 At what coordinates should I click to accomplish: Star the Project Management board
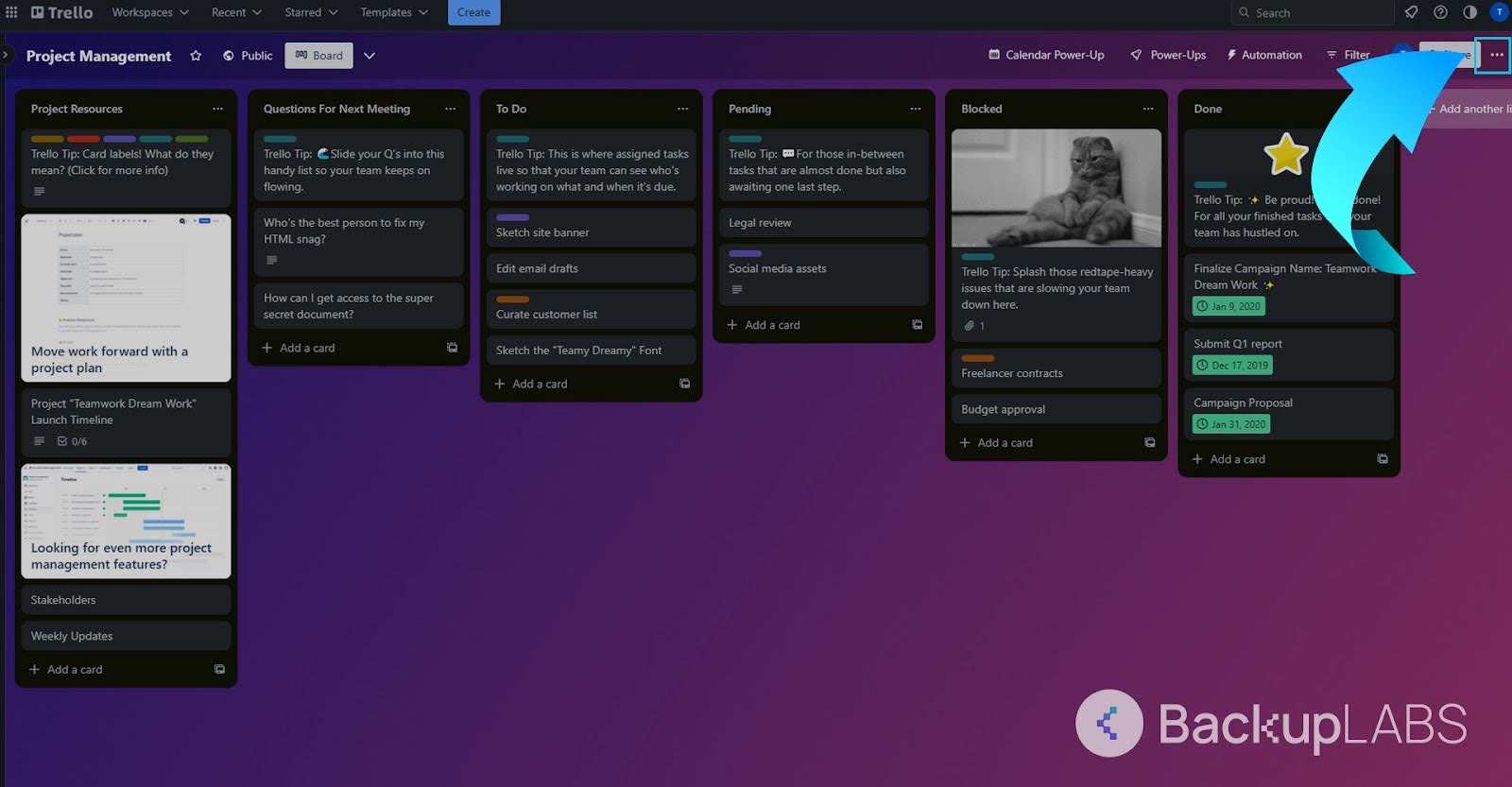pyautogui.click(x=196, y=56)
